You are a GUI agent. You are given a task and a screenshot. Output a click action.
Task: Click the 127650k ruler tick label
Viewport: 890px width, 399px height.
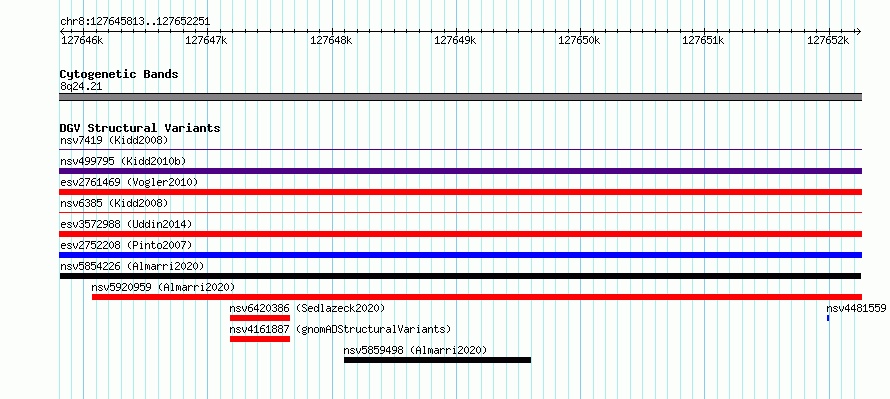click(580, 41)
